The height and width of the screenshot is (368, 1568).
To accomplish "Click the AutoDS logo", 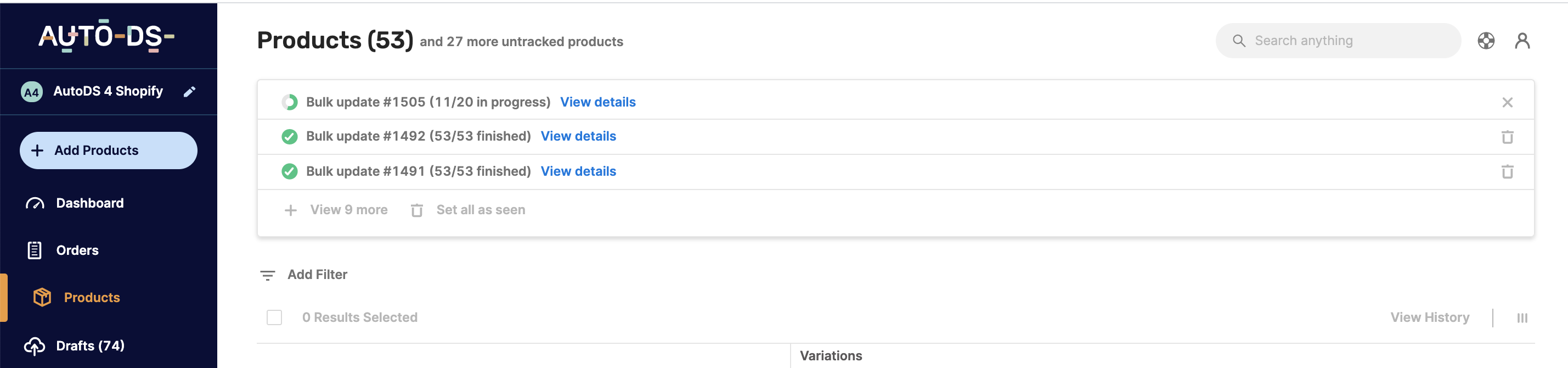I will [x=106, y=36].
